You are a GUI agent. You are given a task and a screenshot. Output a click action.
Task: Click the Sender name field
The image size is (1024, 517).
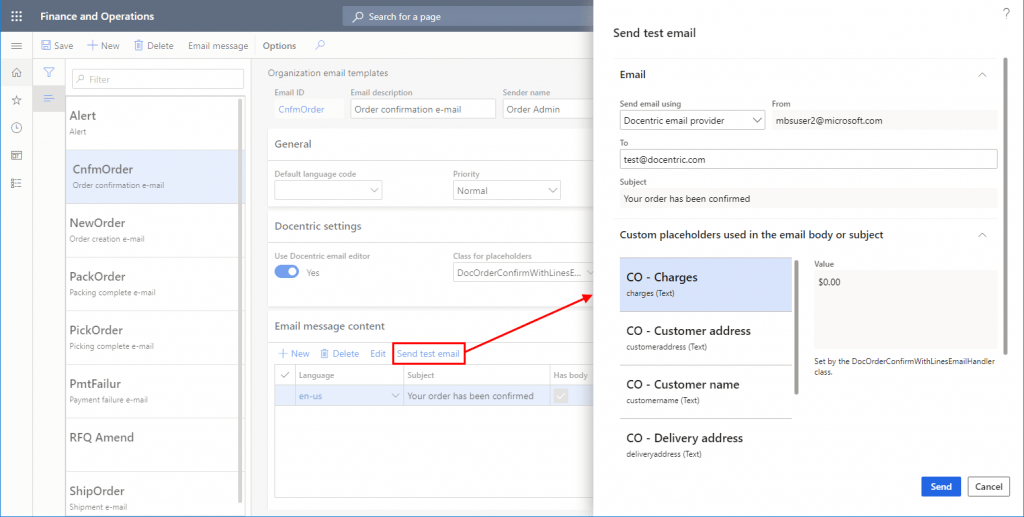pos(547,109)
